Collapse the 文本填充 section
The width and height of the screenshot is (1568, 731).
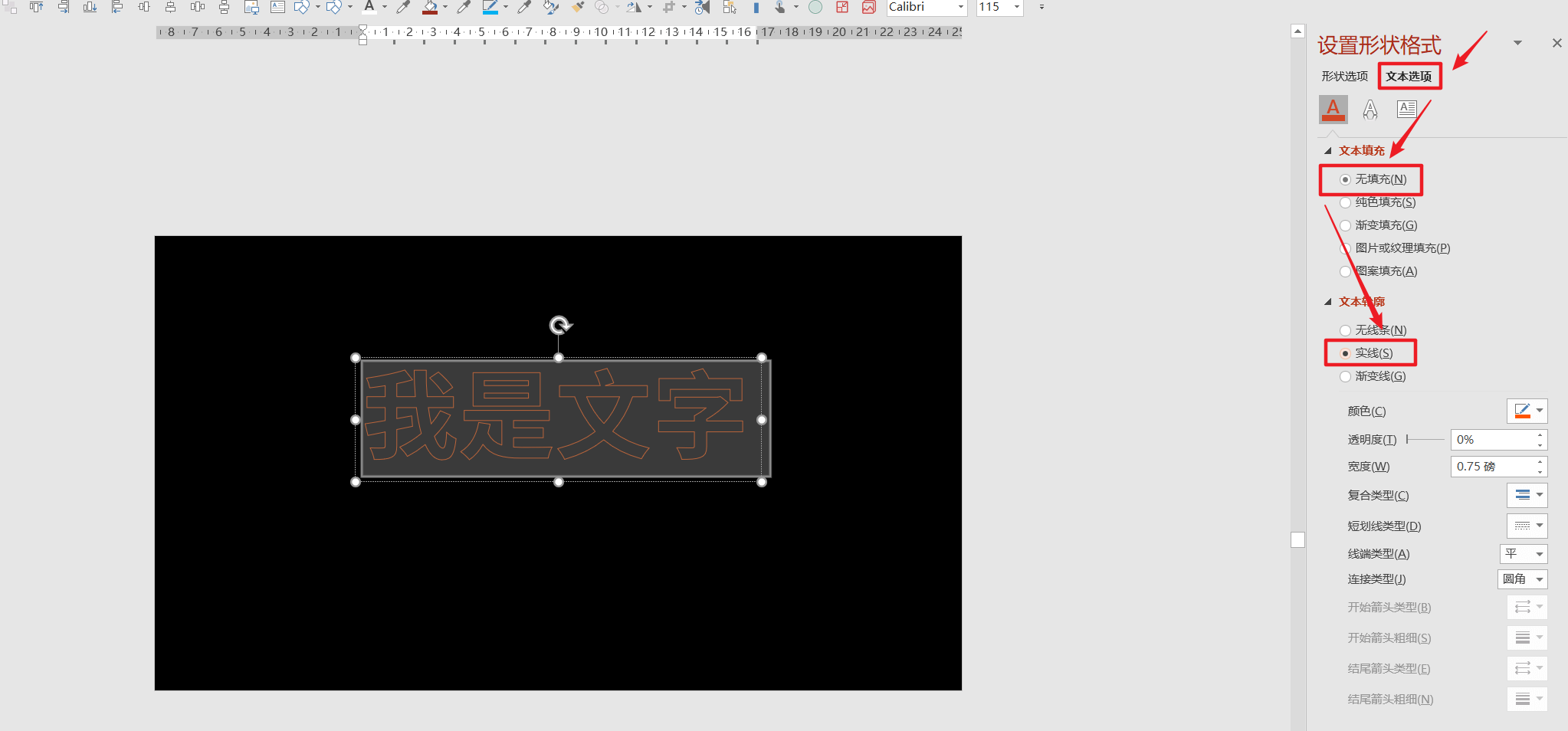click(1328, 151)
